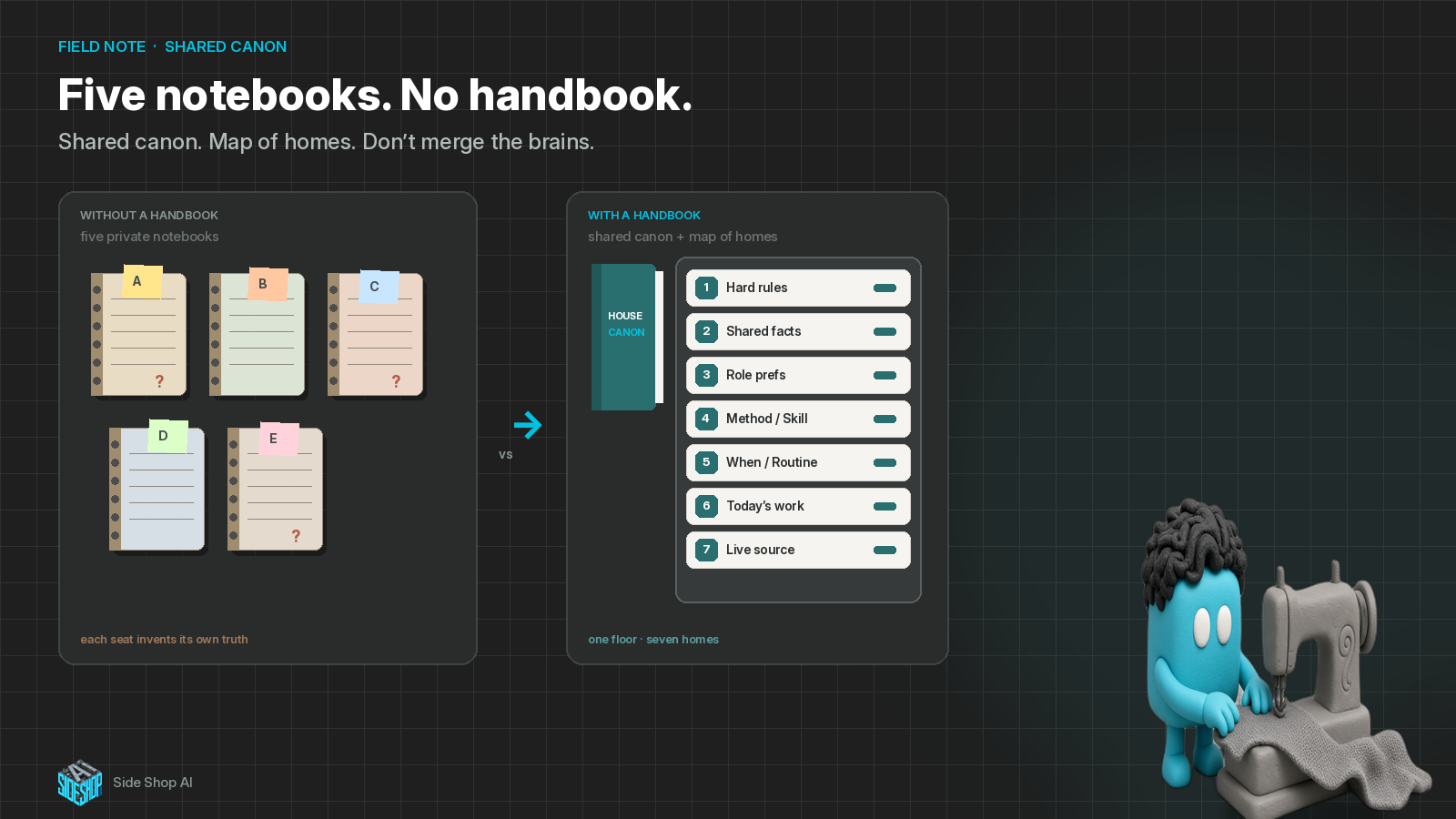Viewport: 1456px width, 819px height.
Task: Select the green notebook labeled B
Action: tap(258, 332)
